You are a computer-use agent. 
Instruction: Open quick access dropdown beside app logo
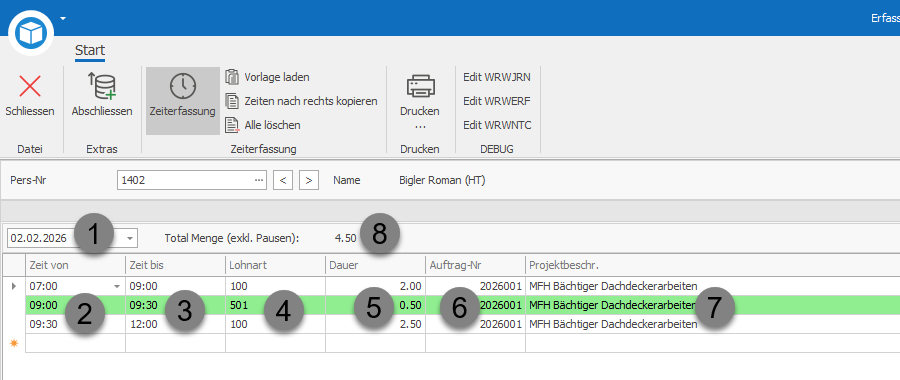click(x=63, y=18)
